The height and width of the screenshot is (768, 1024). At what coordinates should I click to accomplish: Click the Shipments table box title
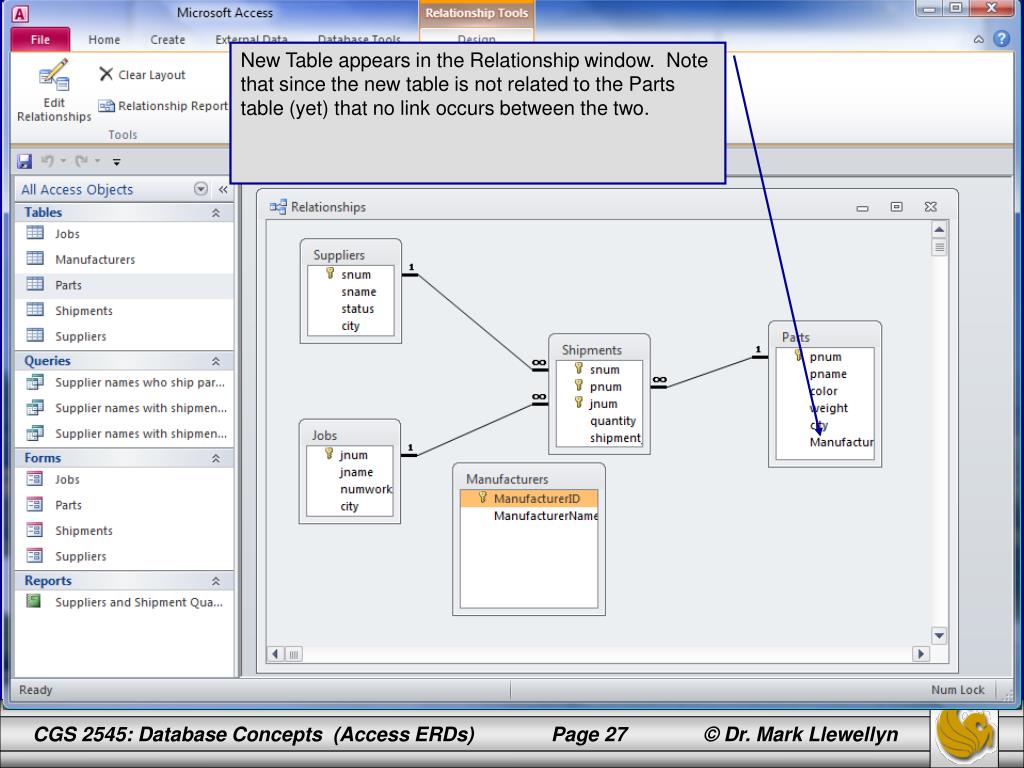pos(592,350)
